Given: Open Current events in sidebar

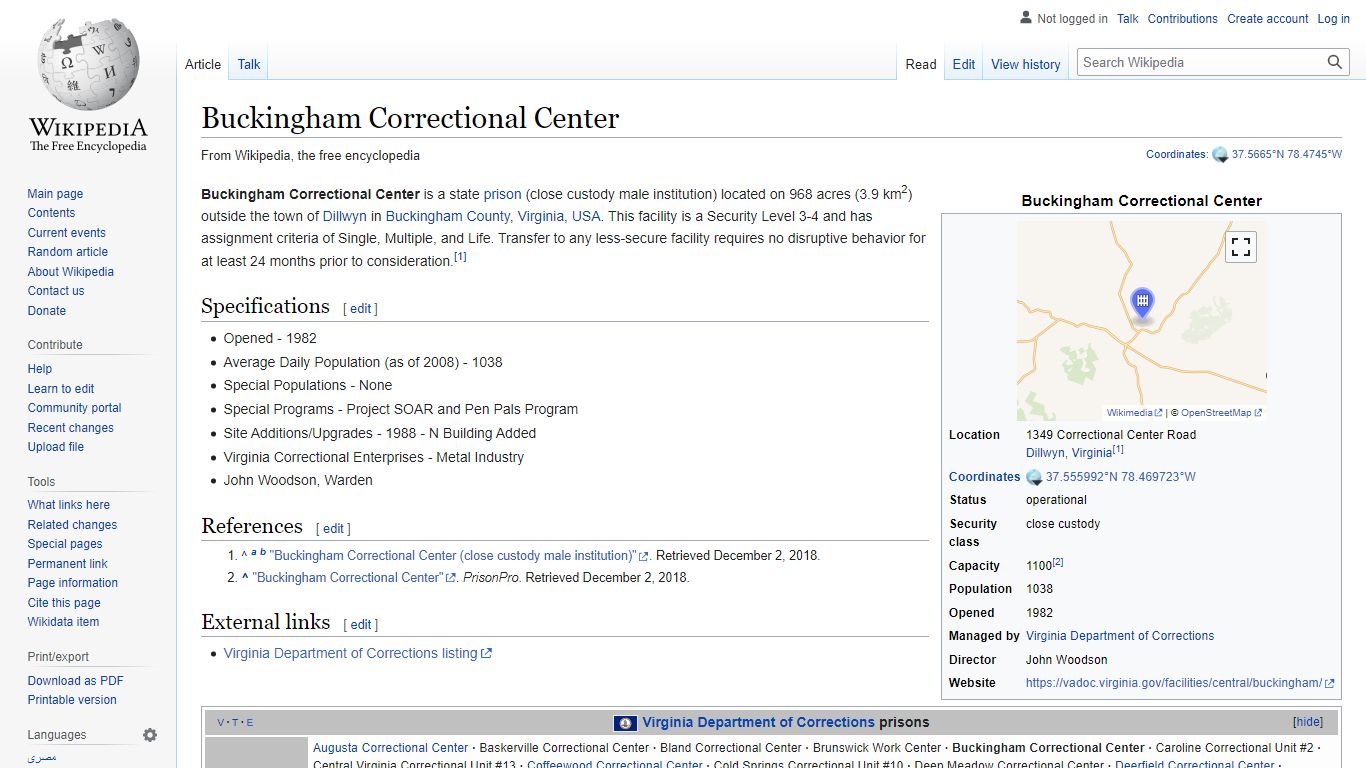Looking at the screenshot, I should [66, 233].
